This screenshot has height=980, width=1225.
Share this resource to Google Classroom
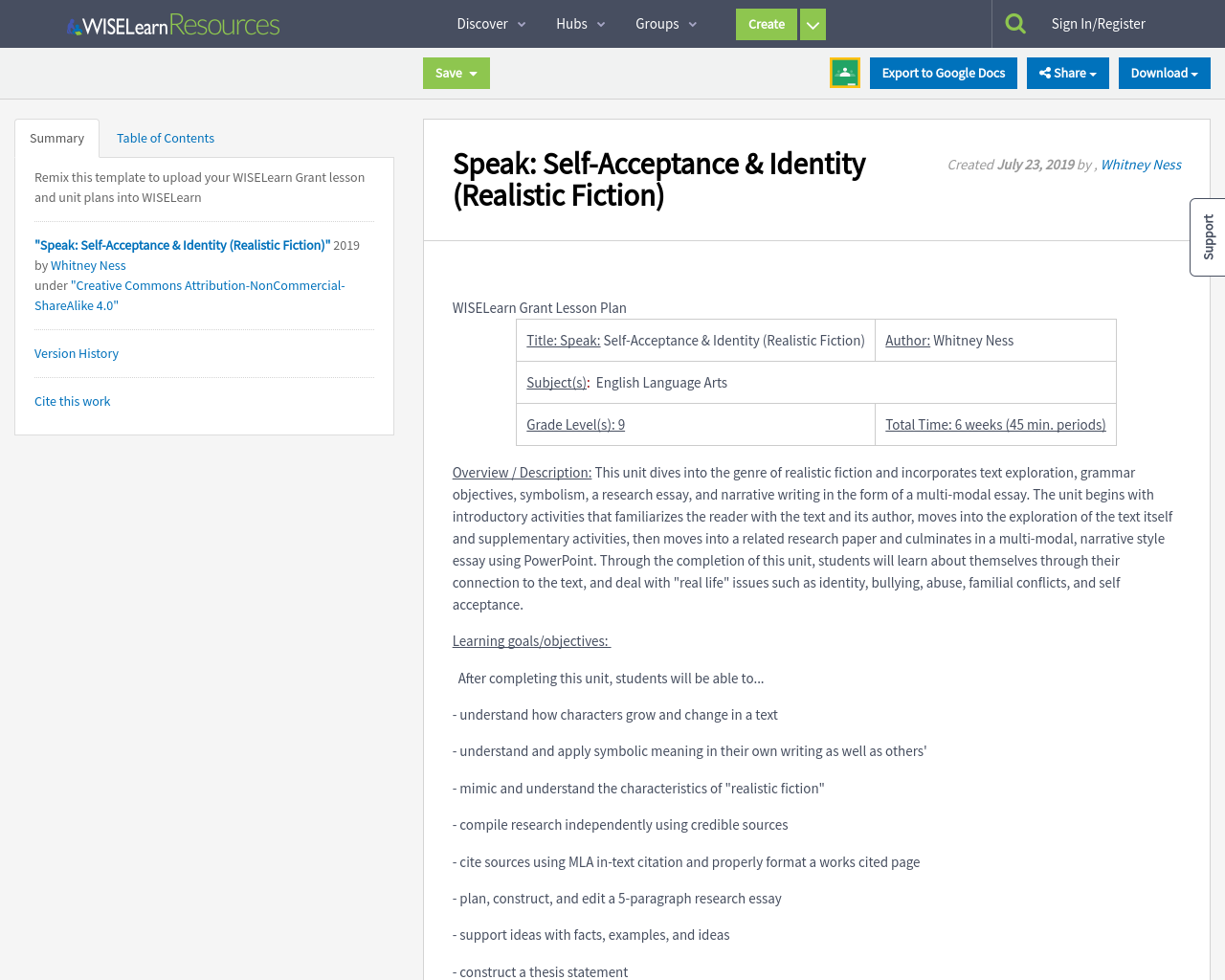tap(844, 71)
